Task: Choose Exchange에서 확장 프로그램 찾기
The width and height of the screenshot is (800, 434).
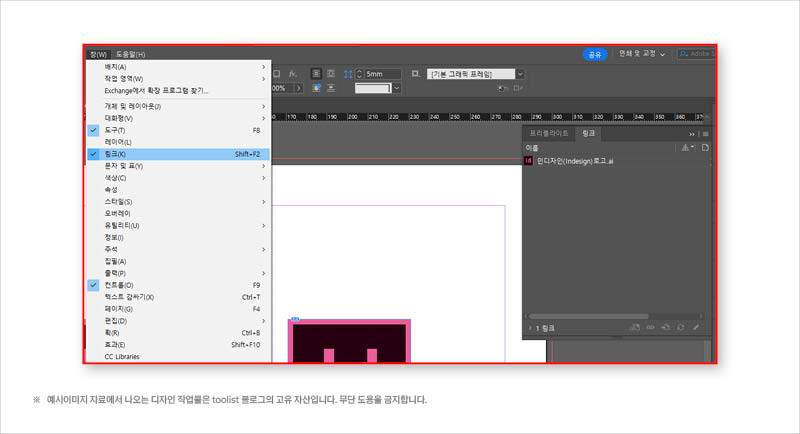Action: (178, 91)
